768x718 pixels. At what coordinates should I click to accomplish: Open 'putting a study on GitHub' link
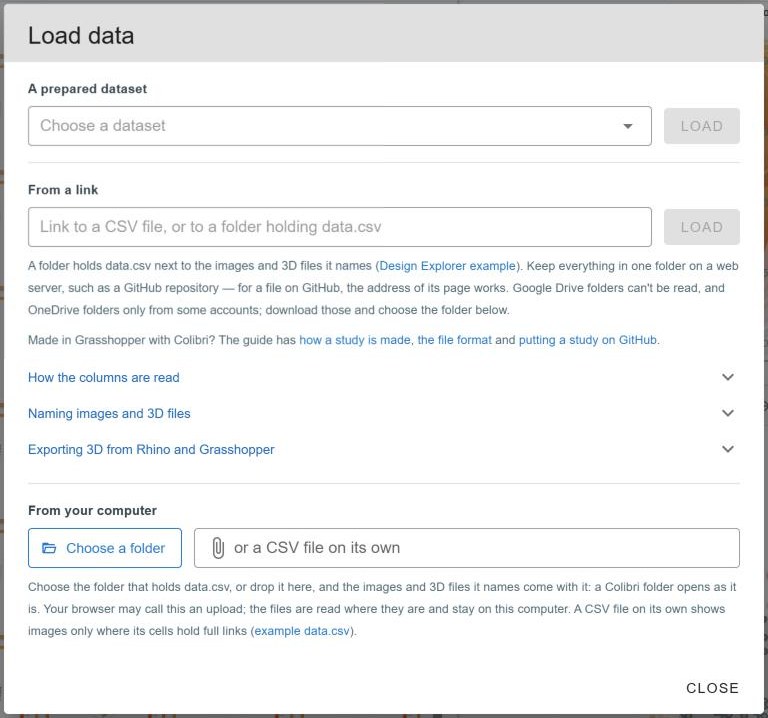587,340
